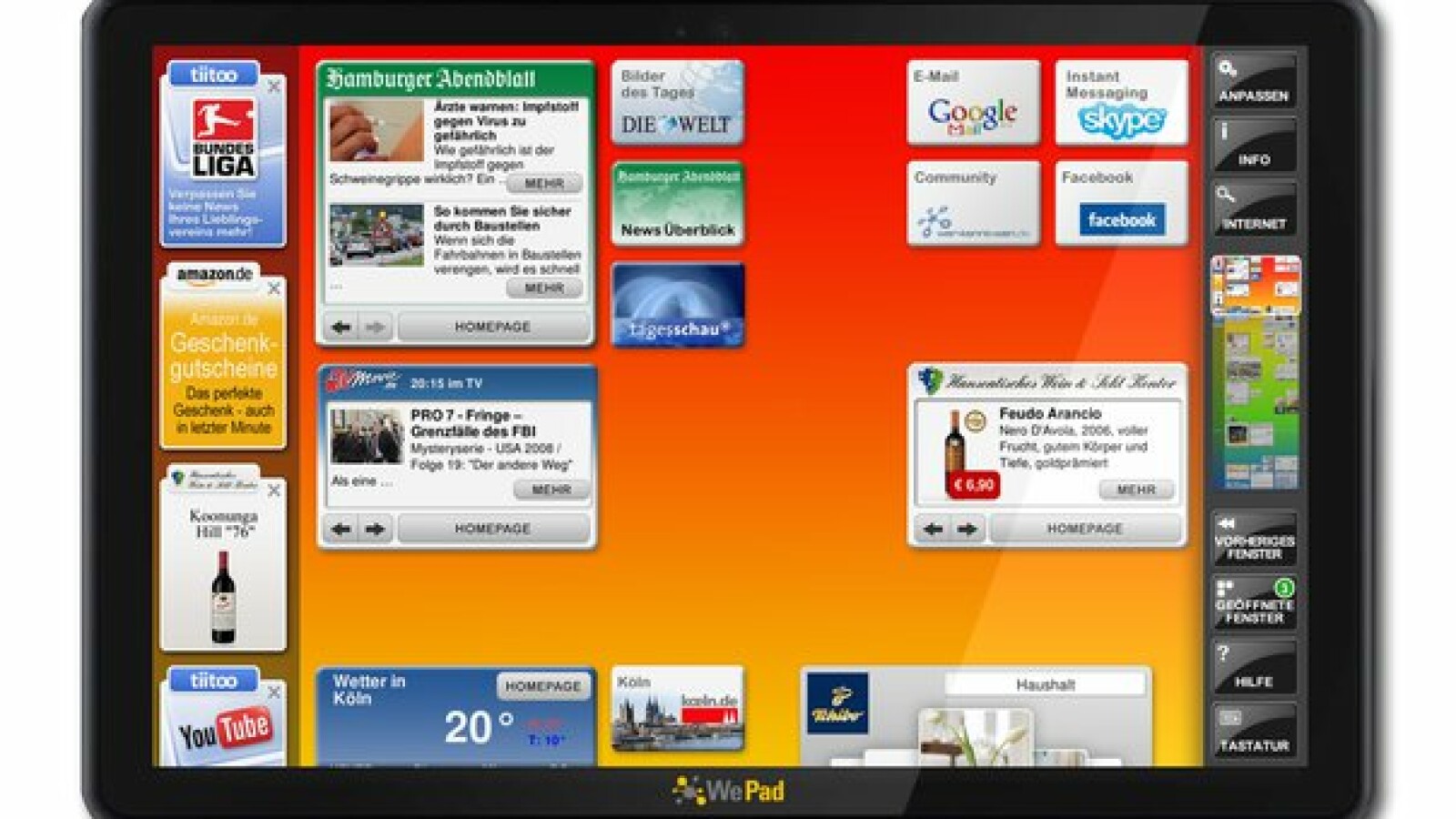Open Google Mail E-Mail tile

(973, 103)
